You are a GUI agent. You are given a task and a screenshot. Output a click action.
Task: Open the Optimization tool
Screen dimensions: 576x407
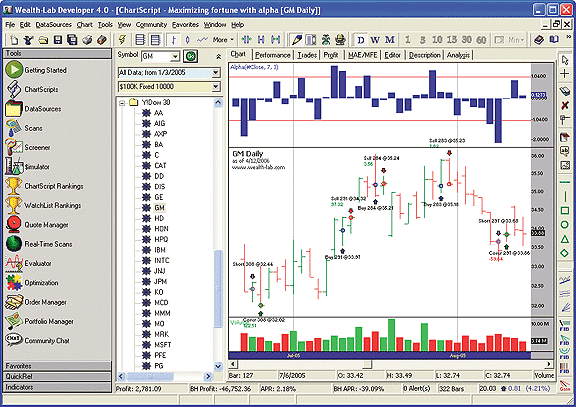[32, 283]
